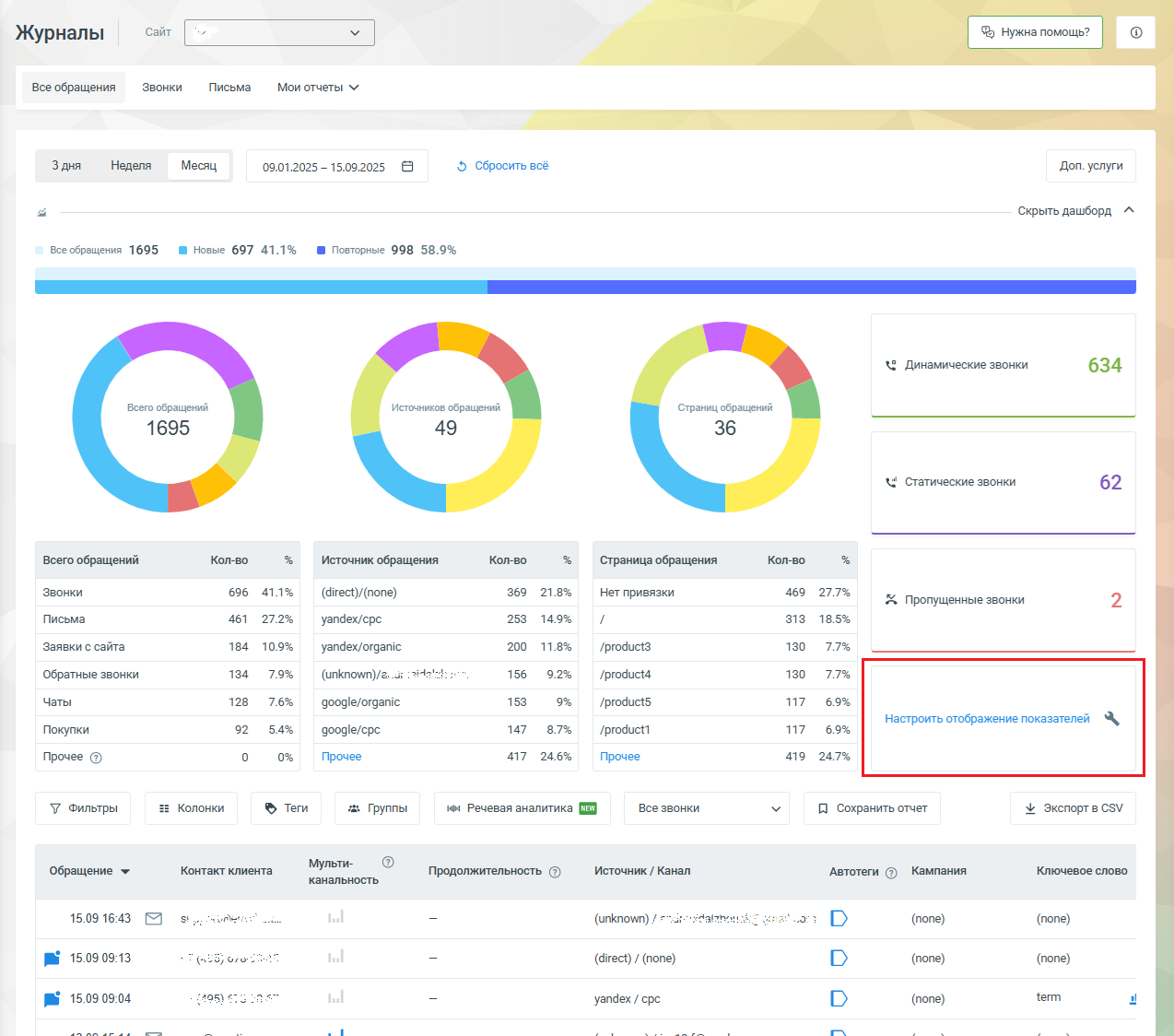Open the Все звонки dropdown
This screenshot has height=1036, width=1174.
click(707, 808)
